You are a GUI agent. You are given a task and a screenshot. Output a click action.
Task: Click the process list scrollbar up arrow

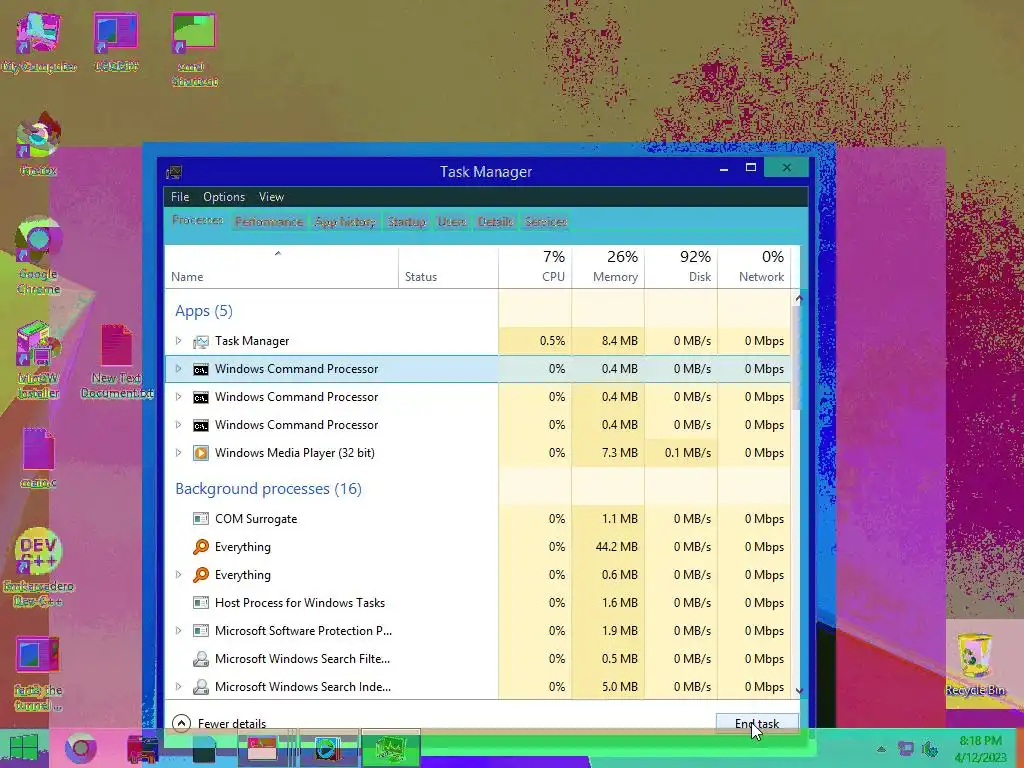(799, 298)
